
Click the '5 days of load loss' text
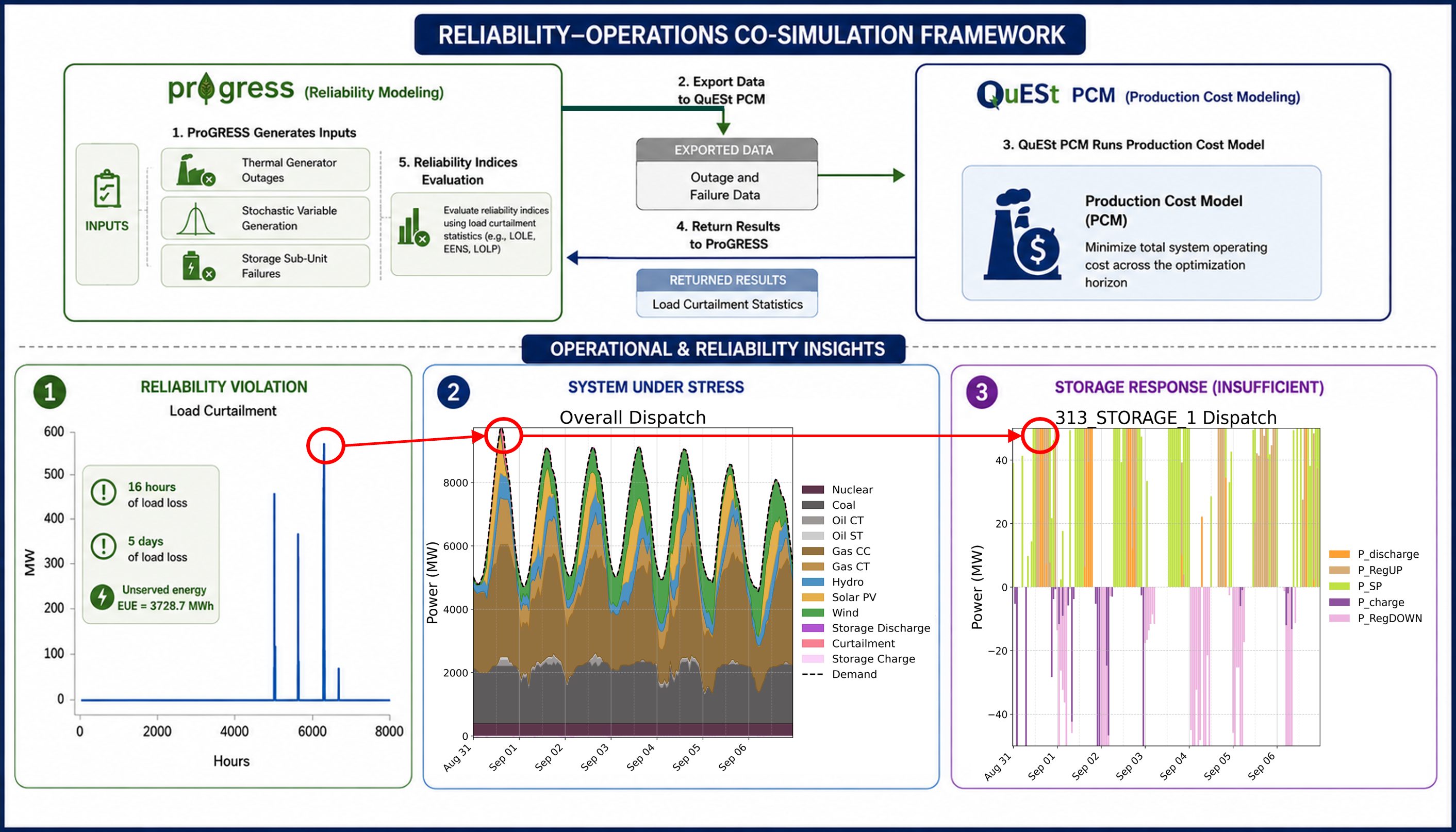[157, 549]
